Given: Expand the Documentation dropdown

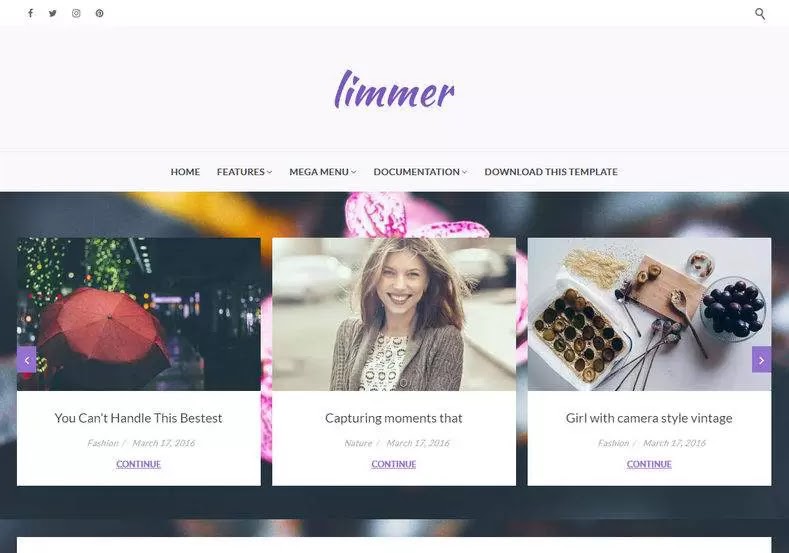Looking at the screenshot, I should [x=420, y=172].
